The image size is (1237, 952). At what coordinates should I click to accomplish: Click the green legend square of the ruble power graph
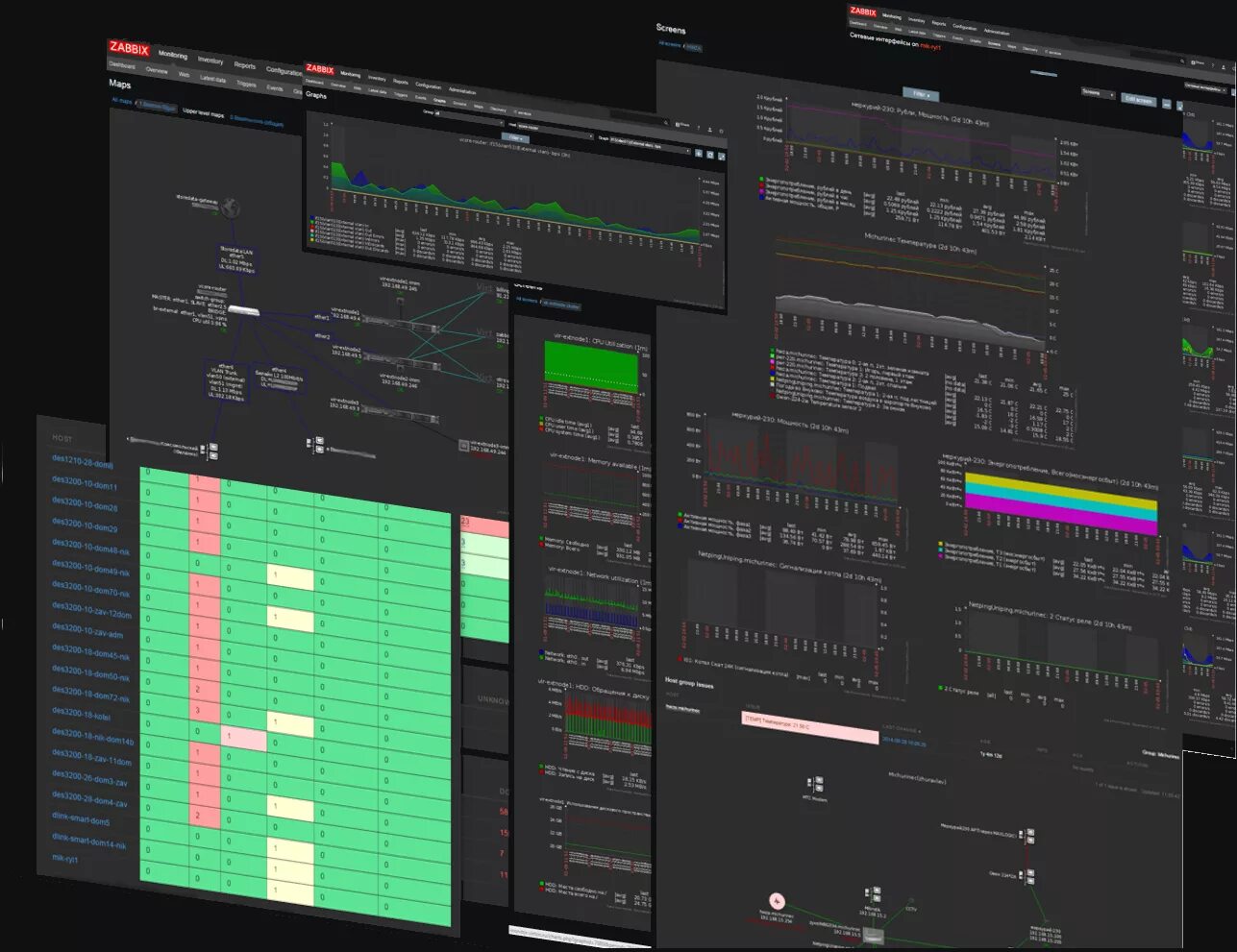761,179
